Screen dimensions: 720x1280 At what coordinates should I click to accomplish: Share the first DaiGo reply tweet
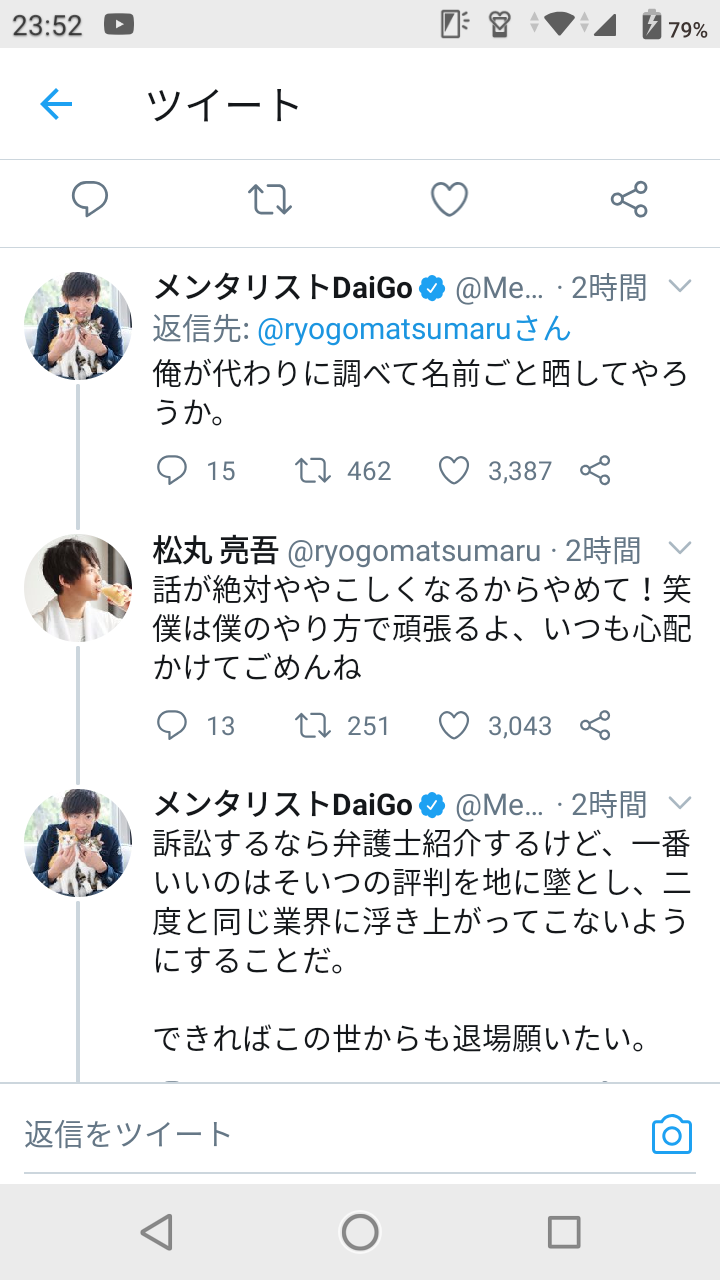coord(595,470)
